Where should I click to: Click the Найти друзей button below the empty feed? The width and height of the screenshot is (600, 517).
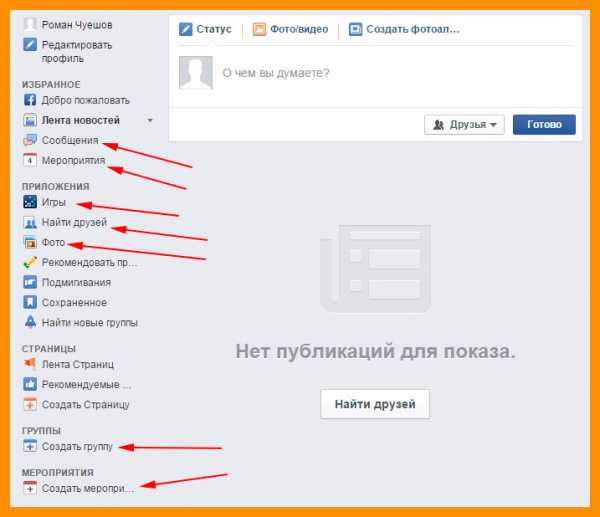(x=375, y=404)
